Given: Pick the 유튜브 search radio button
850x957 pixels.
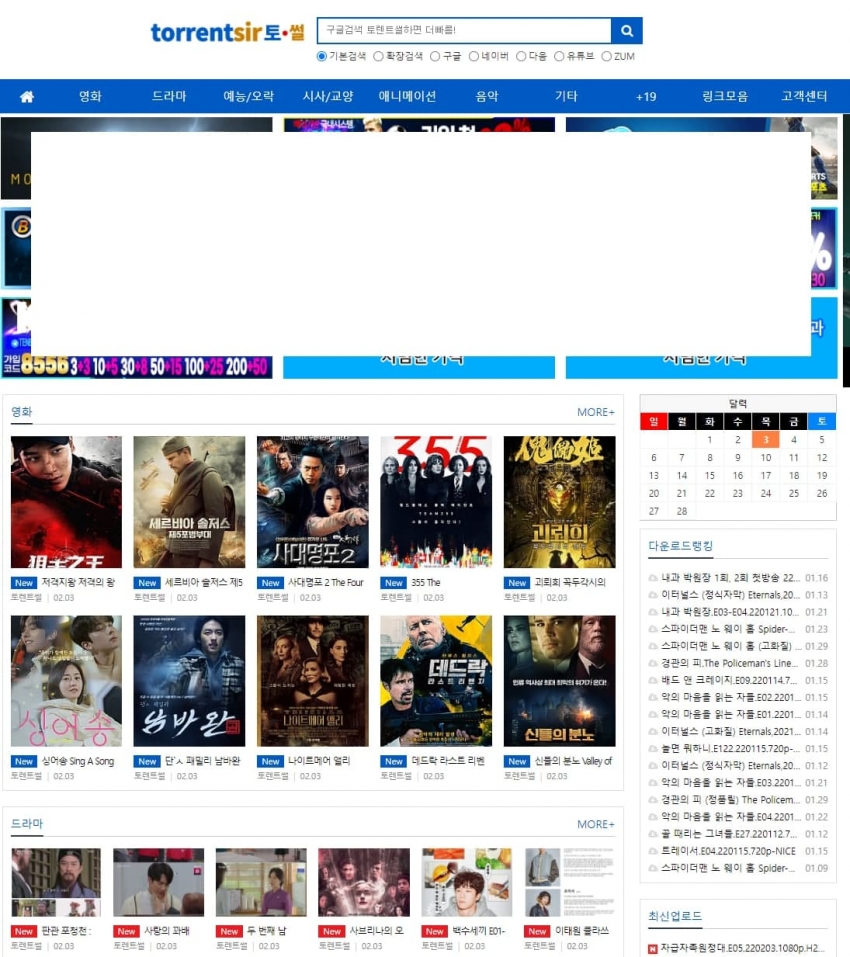Looking at the screenshot, I should point(559,56).
